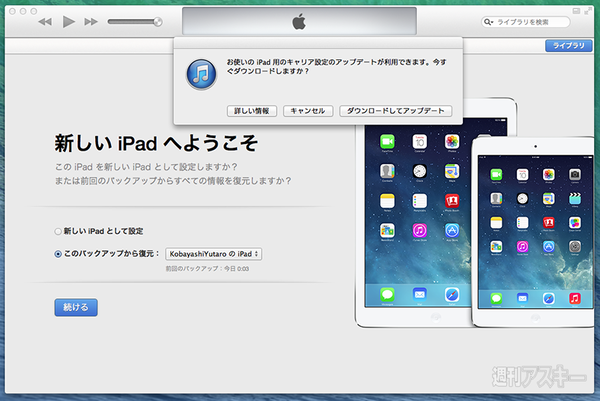This screenshot has width=600, height=401.
Task: Select このバックアップから復元 radio button
Action: 58,254
